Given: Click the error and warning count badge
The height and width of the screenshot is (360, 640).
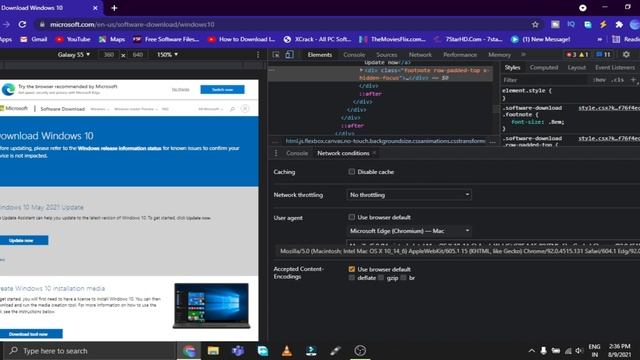Looking at the screenshot, I should point(577,54).
